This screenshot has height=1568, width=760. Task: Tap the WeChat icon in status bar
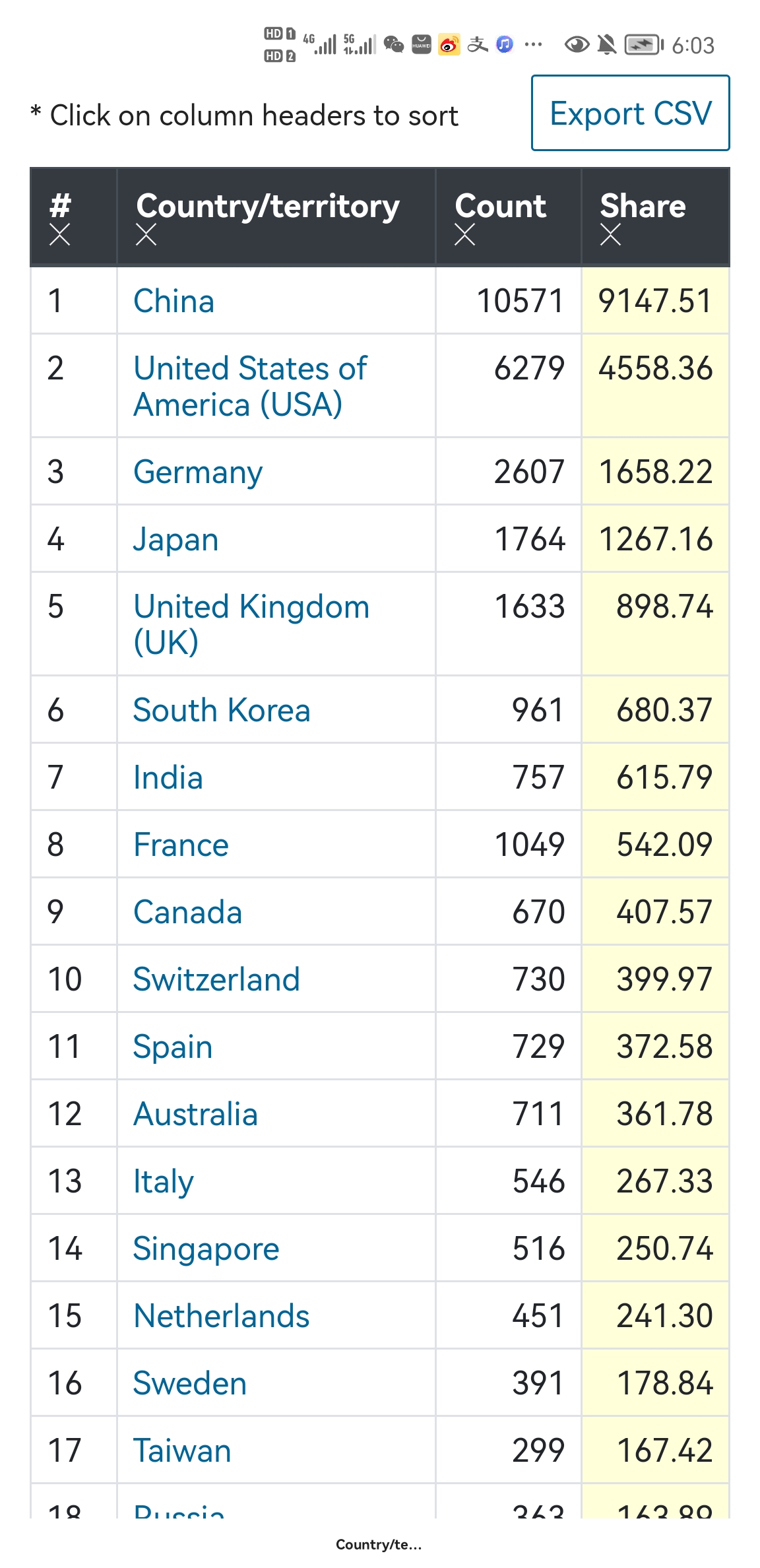pyautogui.click(x=394, y=45)
